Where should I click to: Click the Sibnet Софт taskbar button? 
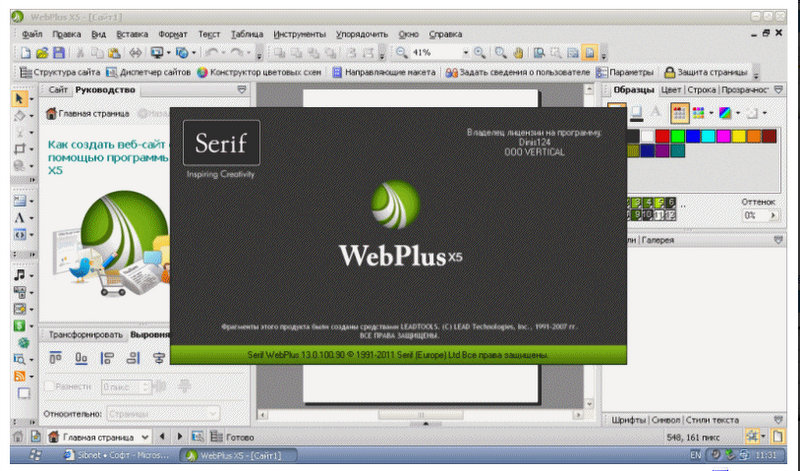116,455
